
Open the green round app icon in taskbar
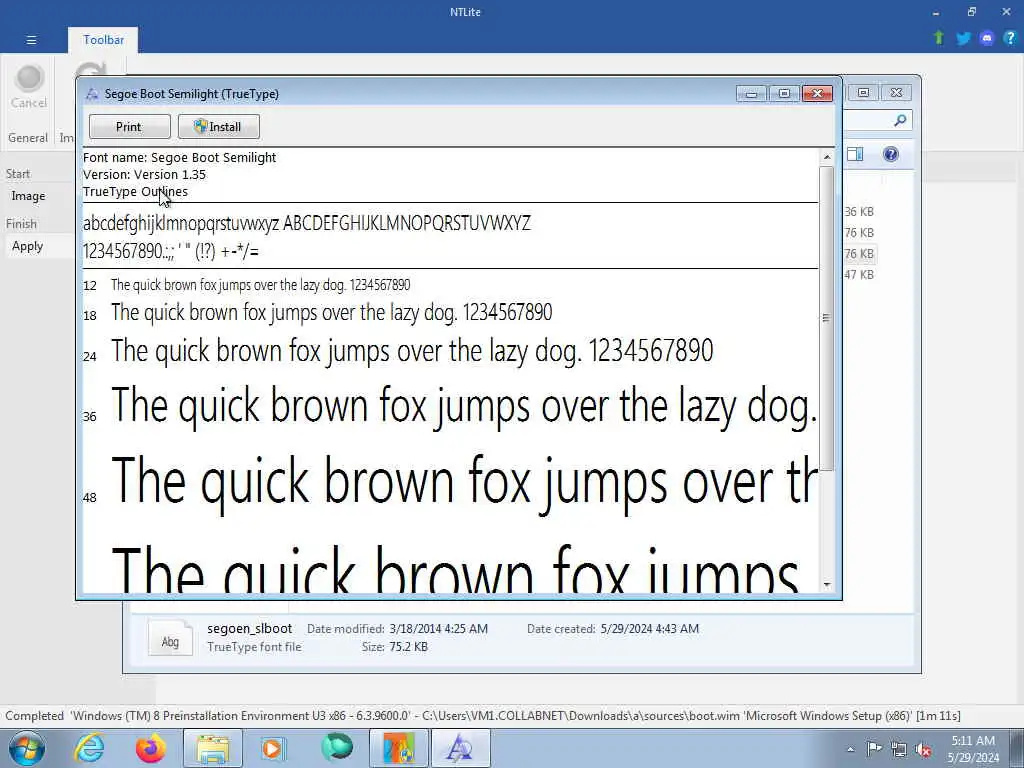coord(336,747)
